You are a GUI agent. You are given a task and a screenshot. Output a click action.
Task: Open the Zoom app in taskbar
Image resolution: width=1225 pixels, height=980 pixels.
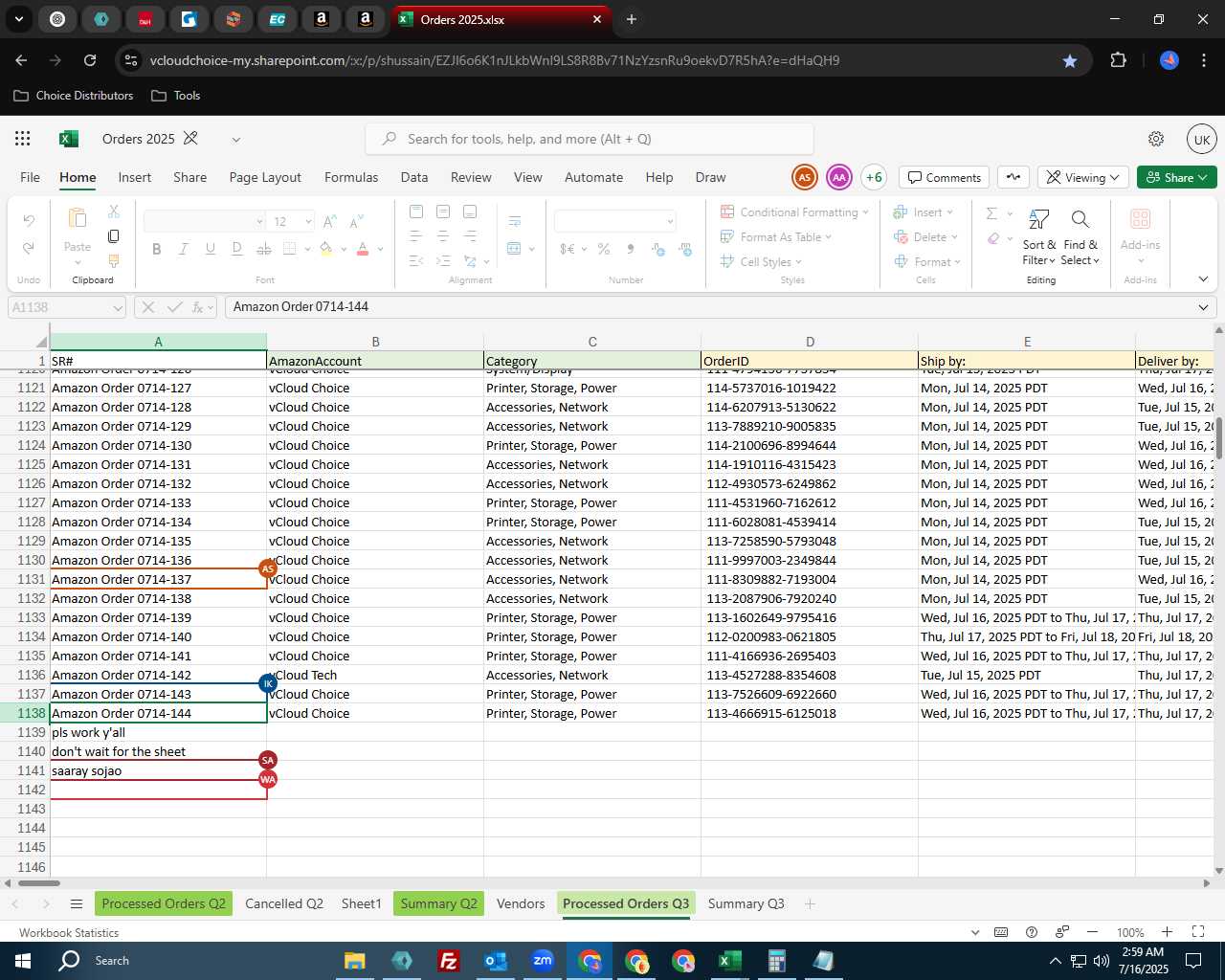point(543,961)
